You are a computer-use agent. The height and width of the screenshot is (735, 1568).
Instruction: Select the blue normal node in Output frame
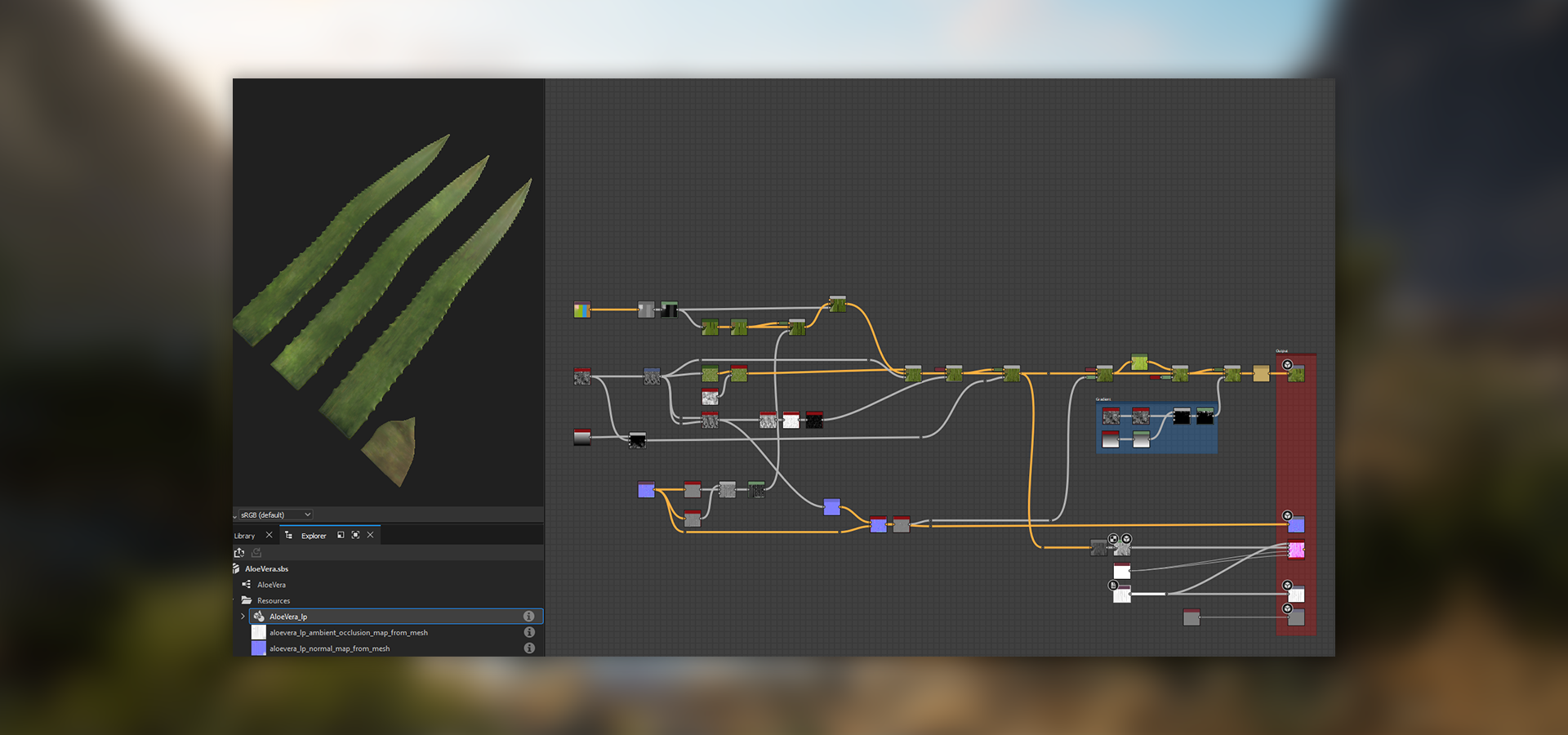tap(1296, 524)
